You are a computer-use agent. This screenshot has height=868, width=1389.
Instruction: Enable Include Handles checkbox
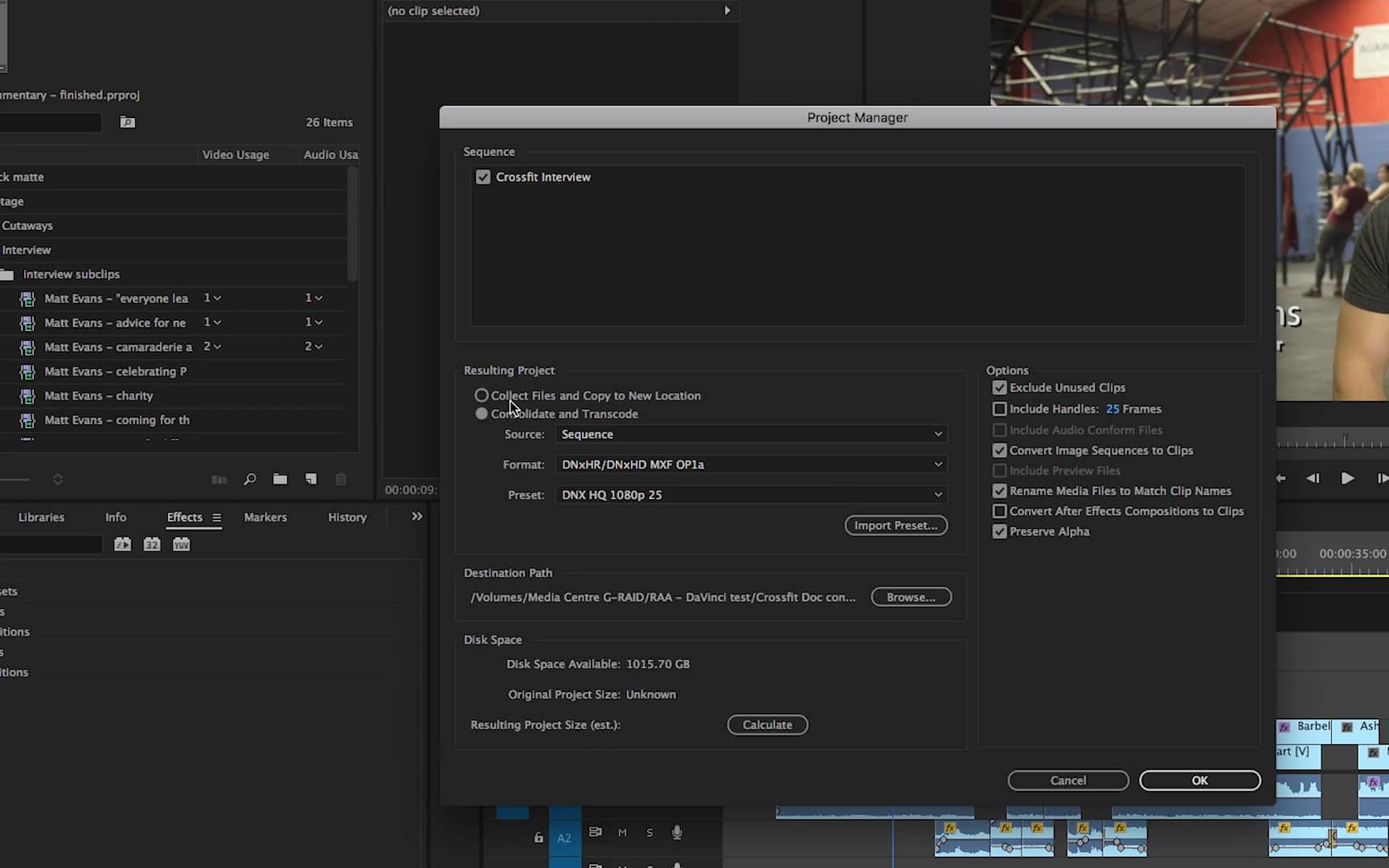point(999,409)
